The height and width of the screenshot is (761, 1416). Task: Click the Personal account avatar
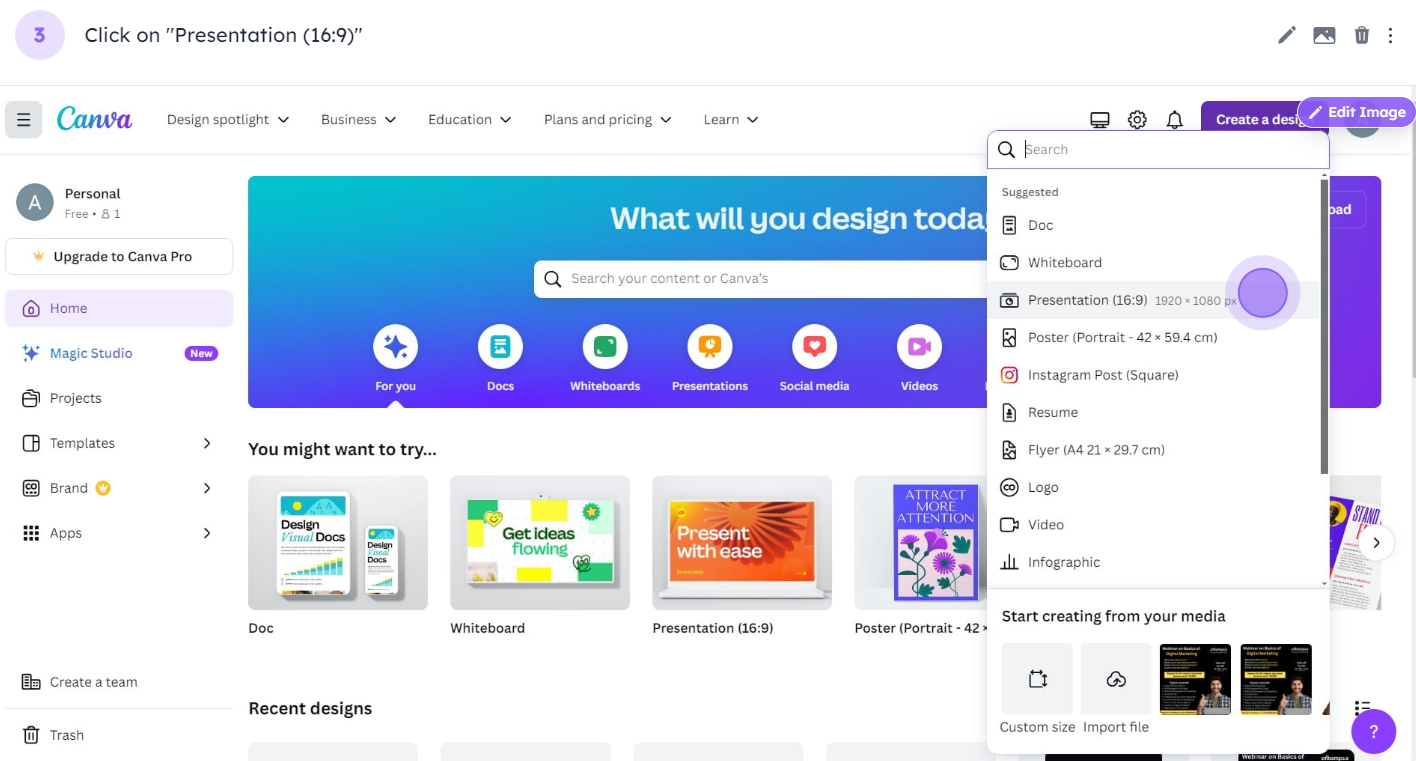coord(35,203)
